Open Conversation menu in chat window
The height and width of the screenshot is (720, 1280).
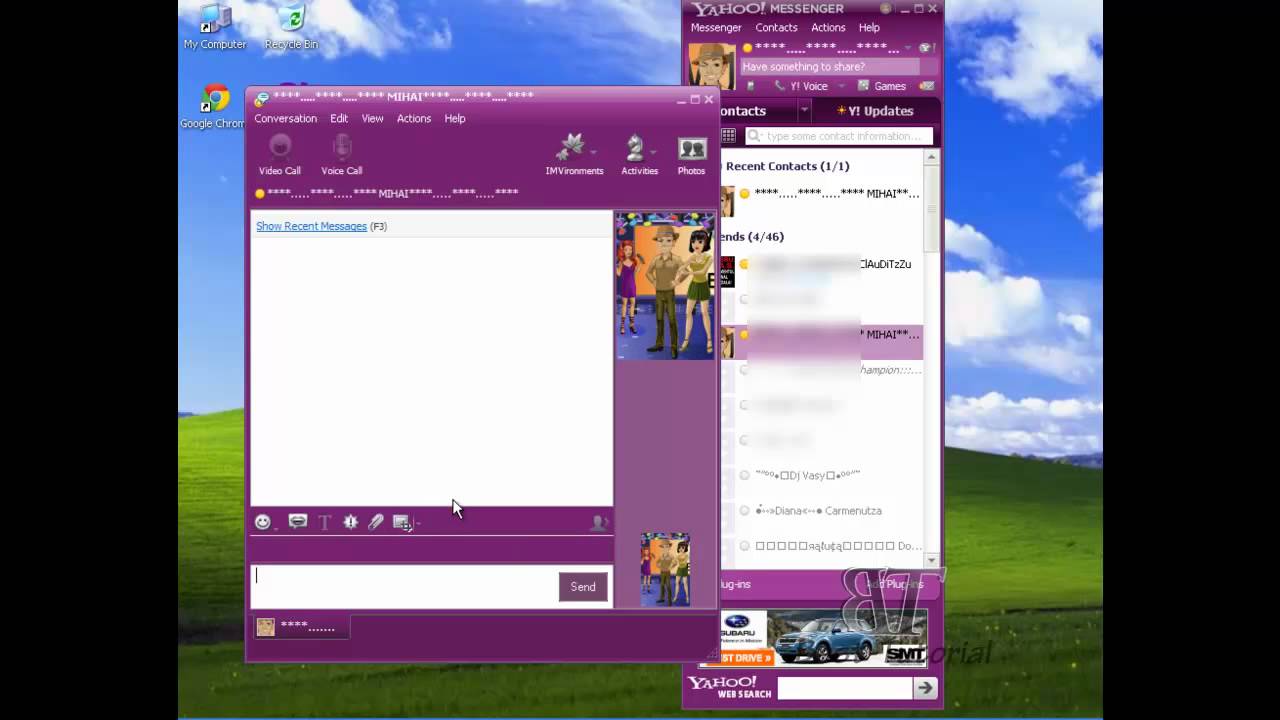(x=285, y=118)
